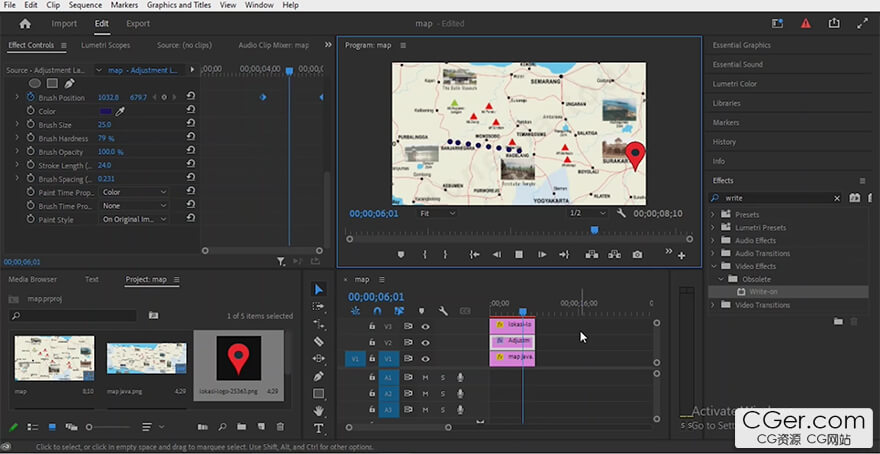
Task: Solo audio track A2
Action: pyautogui.click(x=443, y=394)
